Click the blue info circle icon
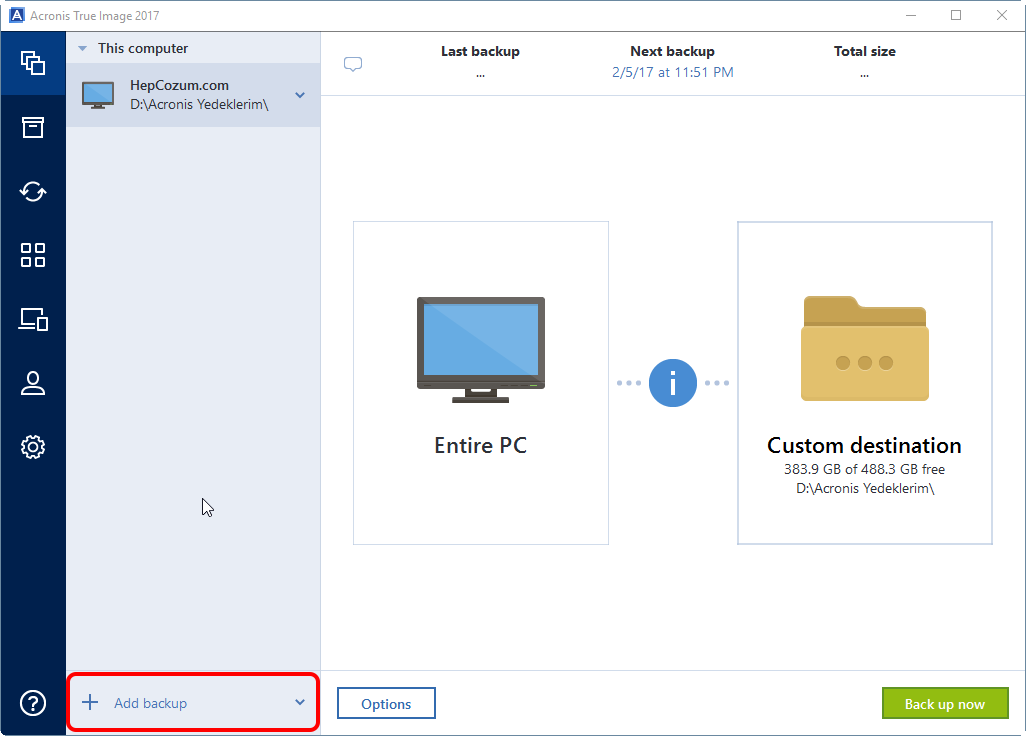This screenshot has width=1026, height=736. tap(673, 383)
